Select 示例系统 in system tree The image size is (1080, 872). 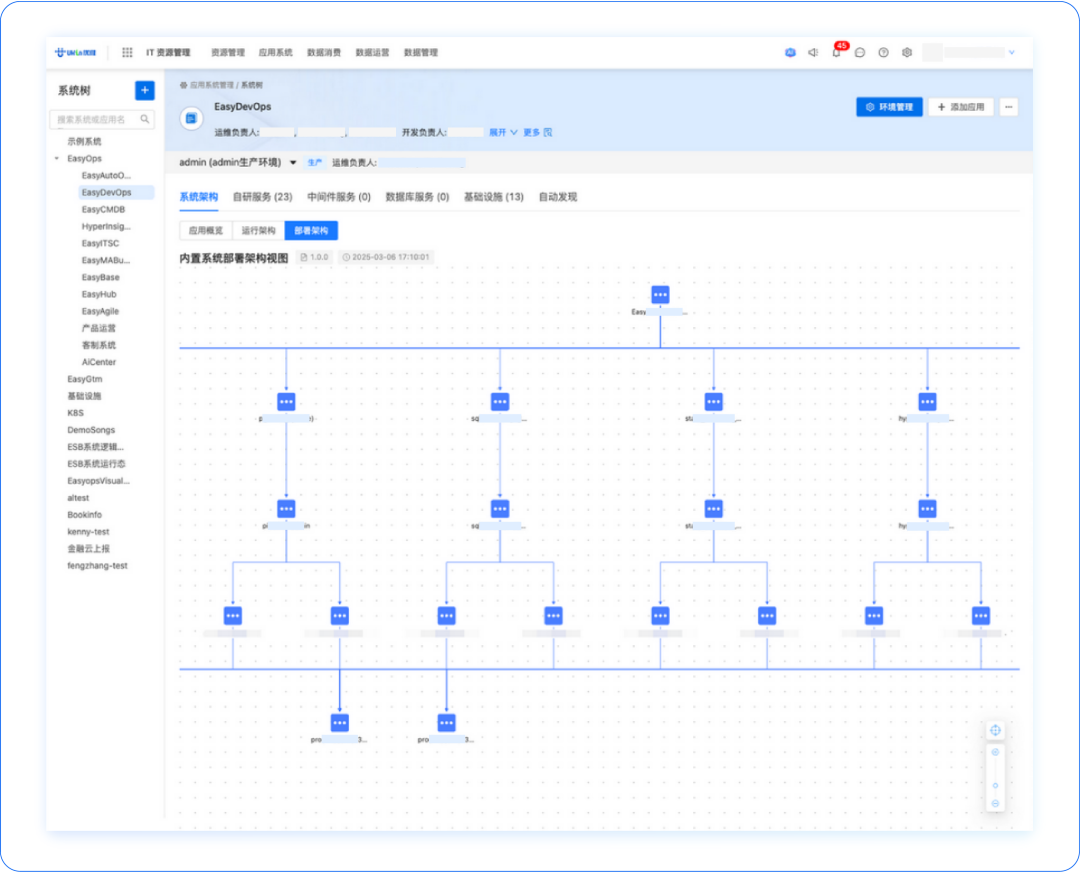[84, 141]
